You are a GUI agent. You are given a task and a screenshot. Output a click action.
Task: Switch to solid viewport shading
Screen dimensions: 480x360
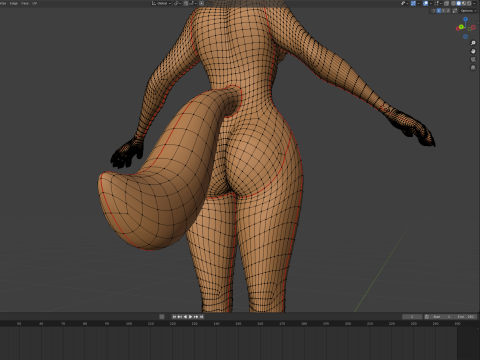tap(459, 3)
